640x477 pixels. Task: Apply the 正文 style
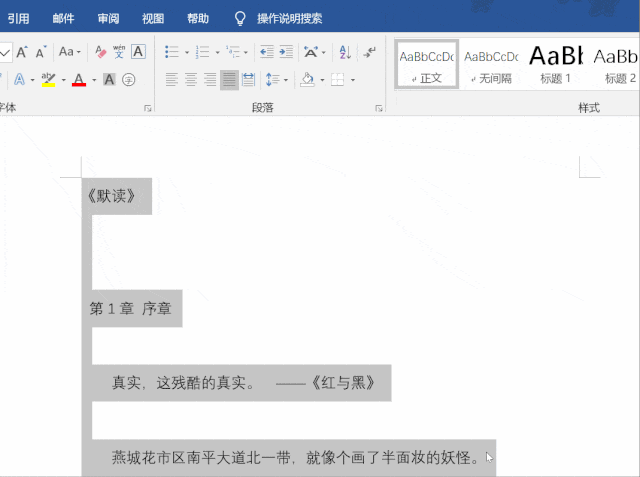click(427, 64)
